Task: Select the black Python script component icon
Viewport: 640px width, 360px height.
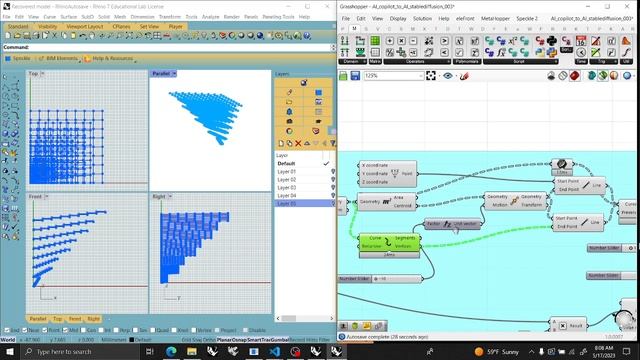Action: (551, 40)
